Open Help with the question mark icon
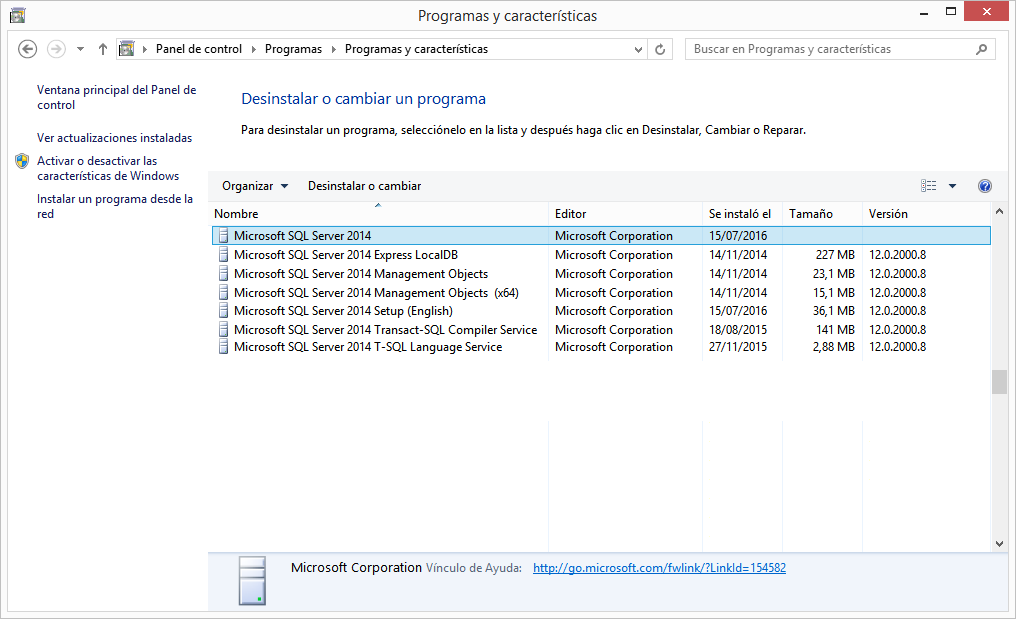The image size is (1016, 619). [984, 186]
